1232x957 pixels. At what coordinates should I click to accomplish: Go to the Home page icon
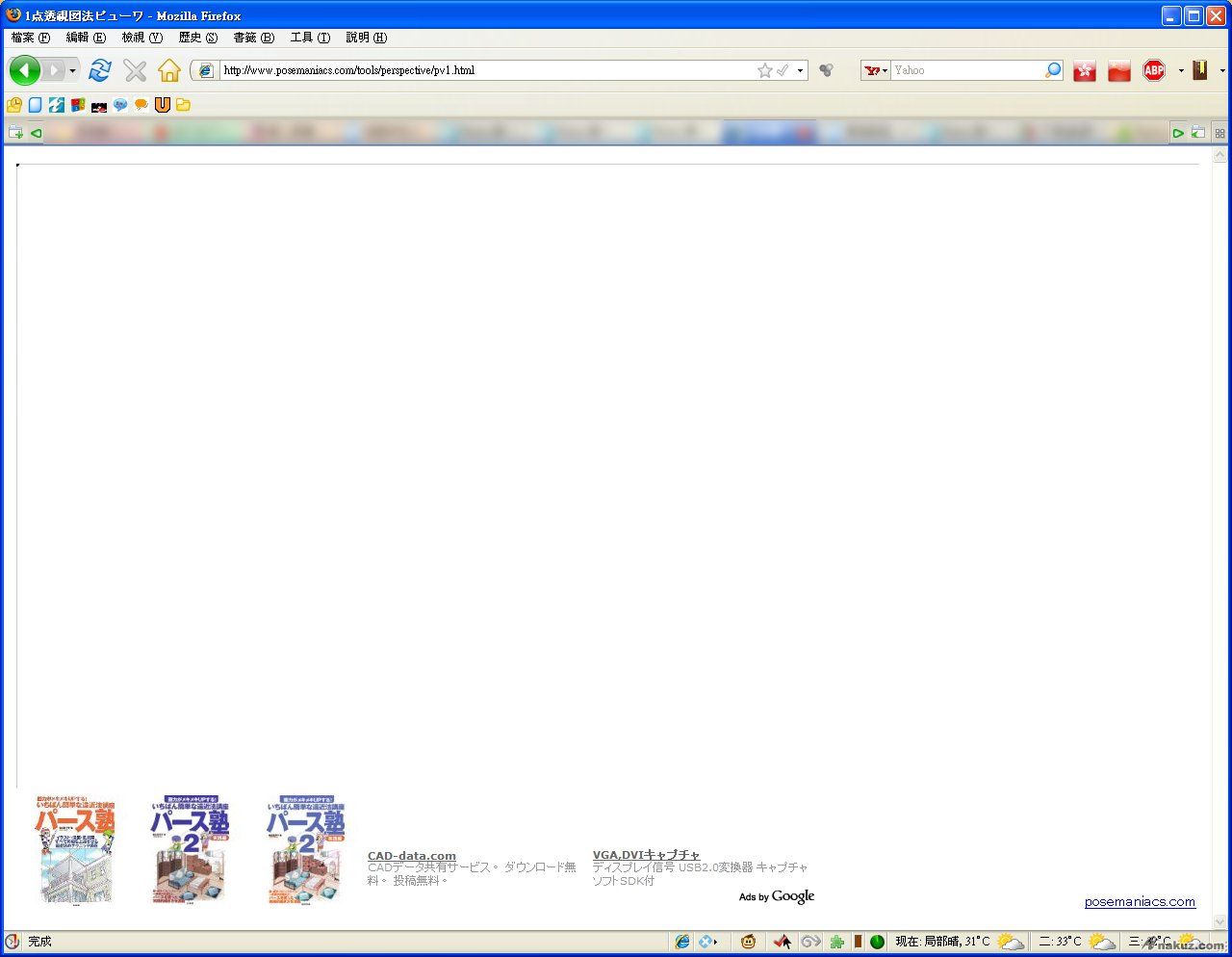[x=169, y=70]
